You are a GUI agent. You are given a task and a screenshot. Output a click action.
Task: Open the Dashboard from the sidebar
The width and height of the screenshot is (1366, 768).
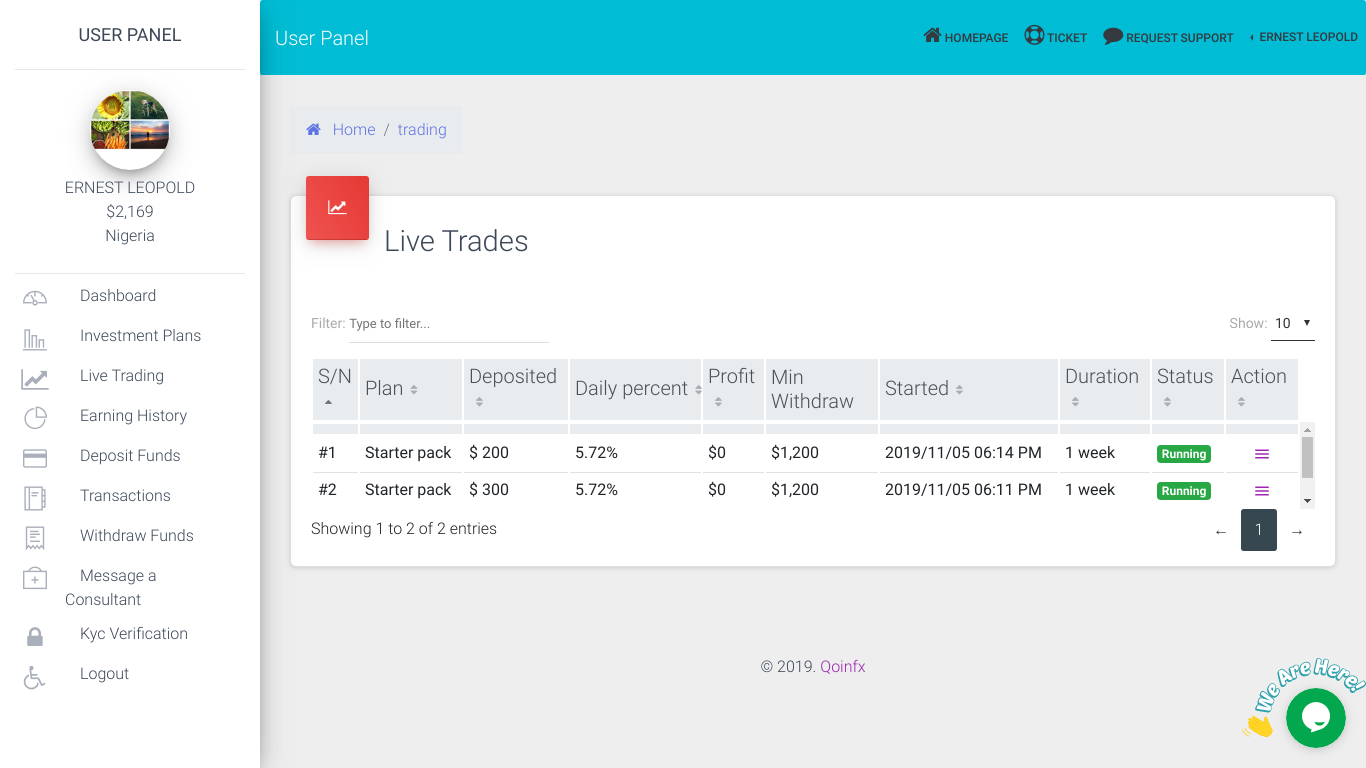pos(117,295)
